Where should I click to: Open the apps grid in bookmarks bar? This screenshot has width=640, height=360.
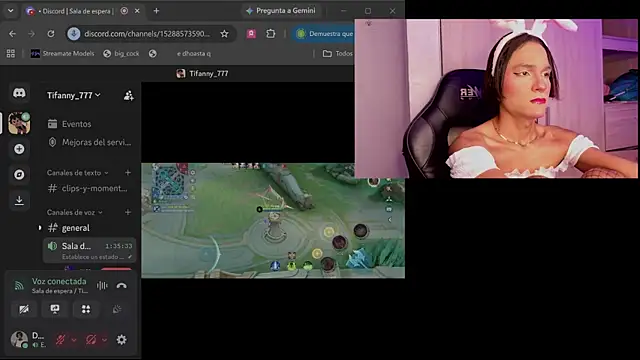[x=11, y=53]
